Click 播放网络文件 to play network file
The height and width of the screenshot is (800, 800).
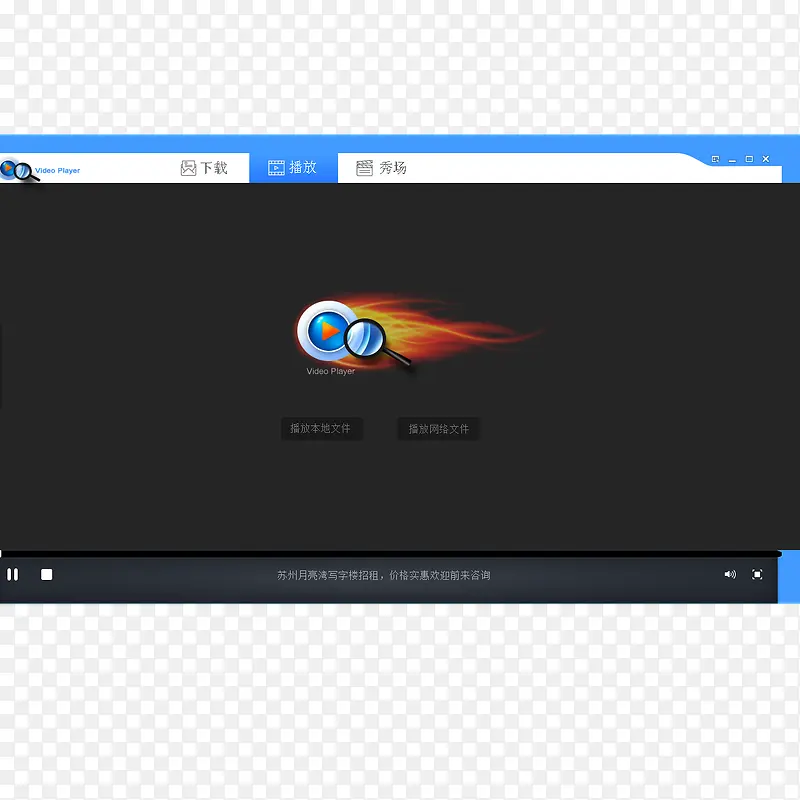[x=438, y=429]
